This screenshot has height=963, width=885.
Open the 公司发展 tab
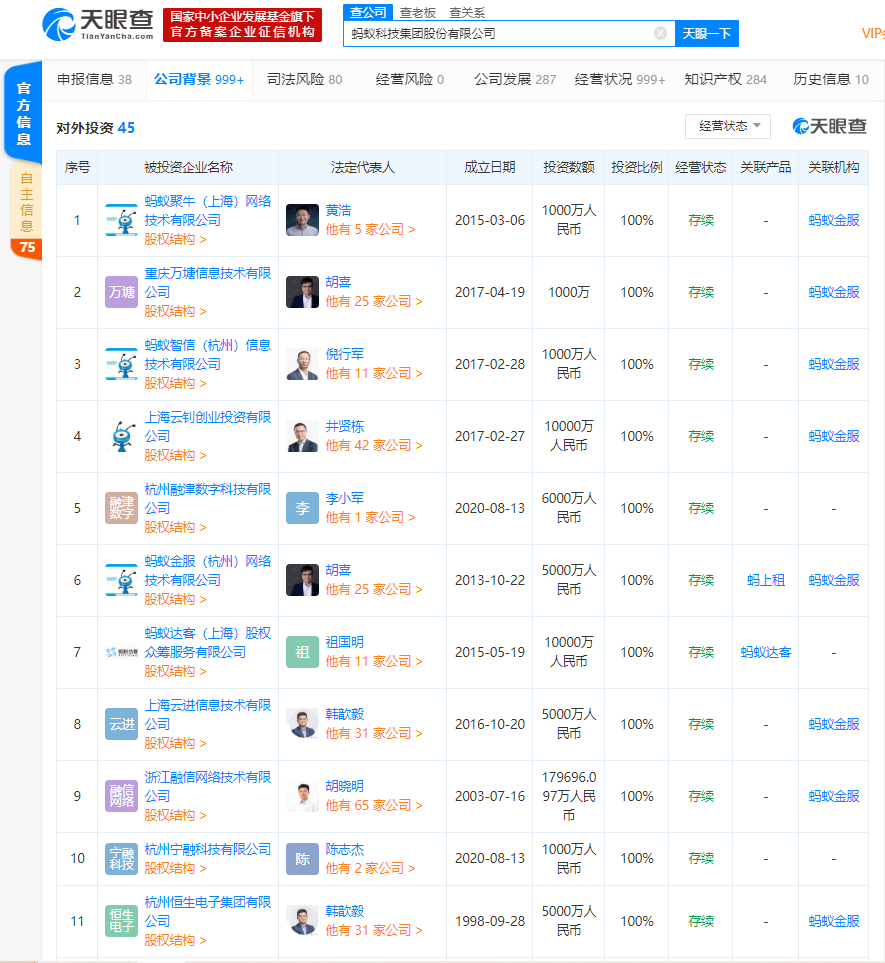[x=515, y=79]
